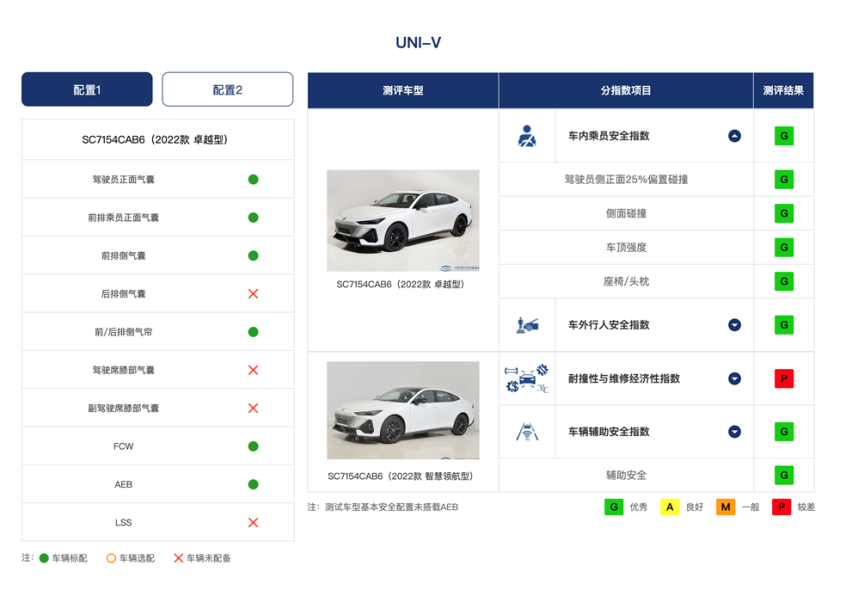Click the pedestrian safety icon
The image size is (852, 590).
coord(527,325)
